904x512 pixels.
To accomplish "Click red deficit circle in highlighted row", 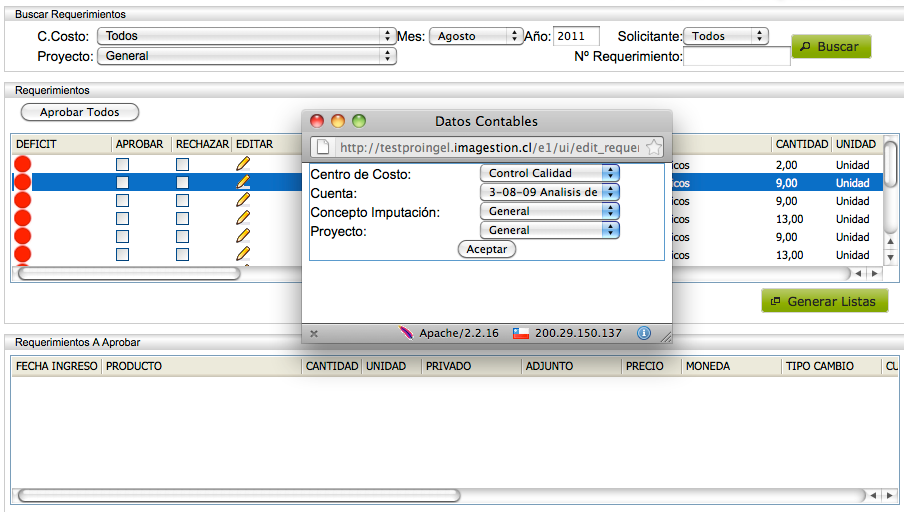I will (22, 182).
